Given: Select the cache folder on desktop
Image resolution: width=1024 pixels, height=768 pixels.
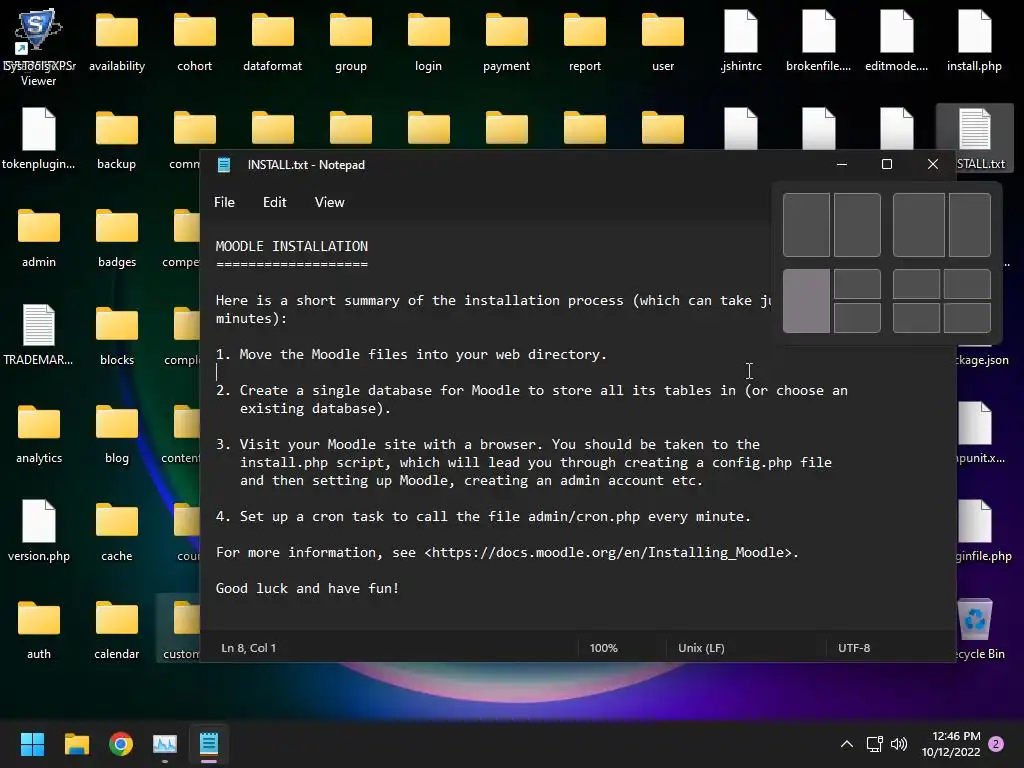Looking at the screenshot, I should tap(117, 531).
